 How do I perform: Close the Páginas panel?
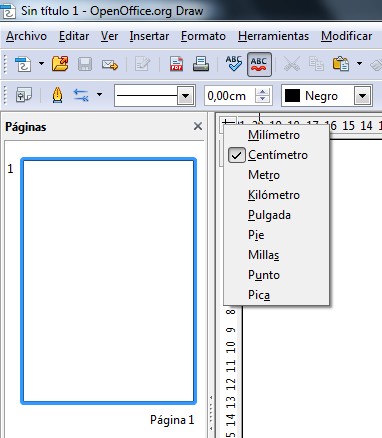coord(198,126)
